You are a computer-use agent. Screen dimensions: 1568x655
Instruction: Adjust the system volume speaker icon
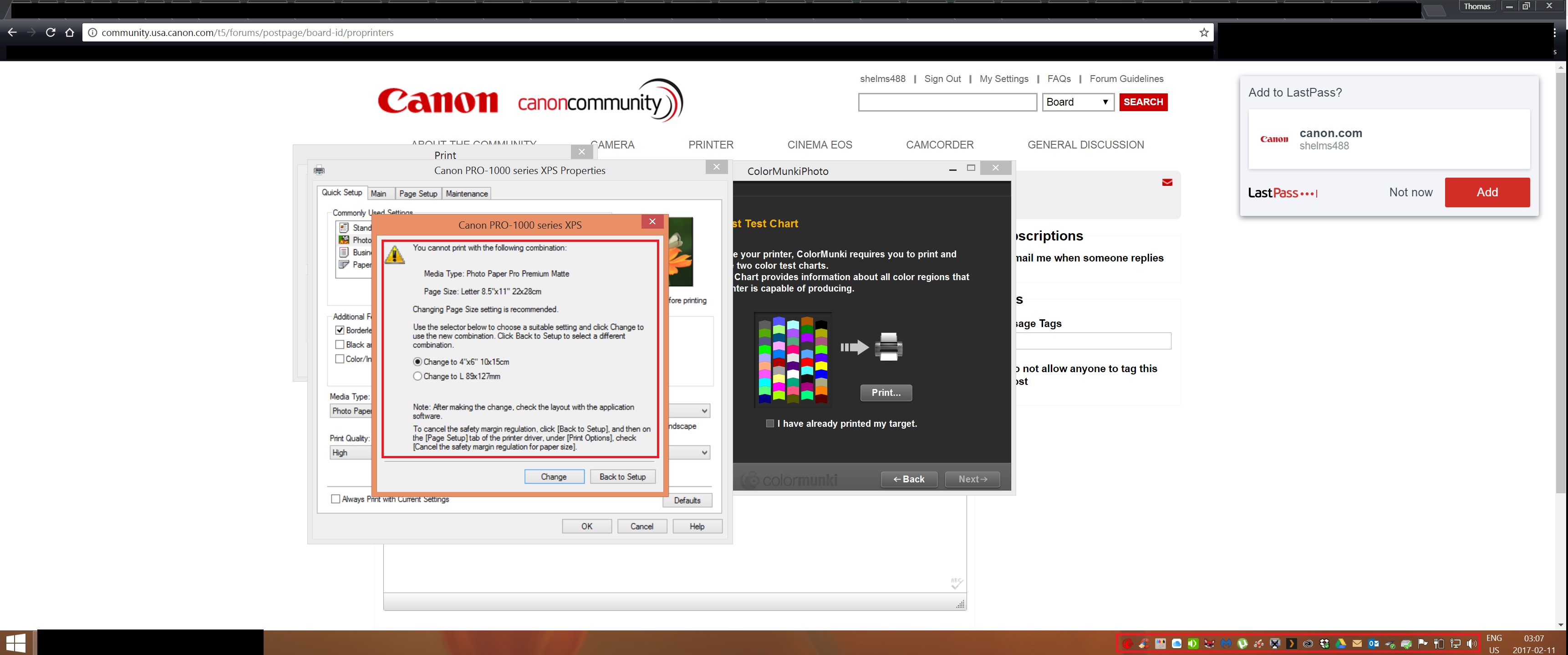(x=1473, y=644)
